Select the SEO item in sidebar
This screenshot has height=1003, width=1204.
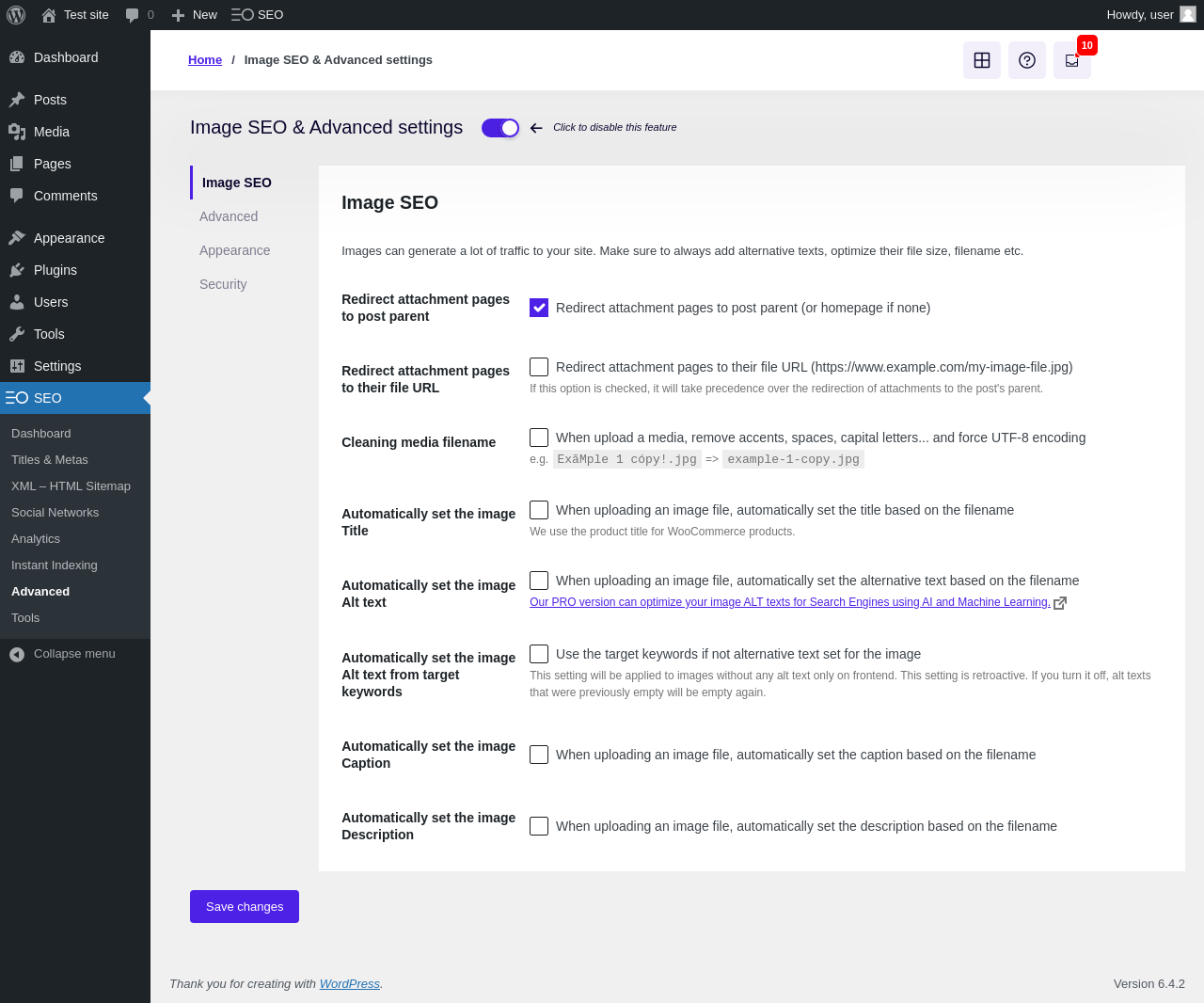tap(75, 398)
